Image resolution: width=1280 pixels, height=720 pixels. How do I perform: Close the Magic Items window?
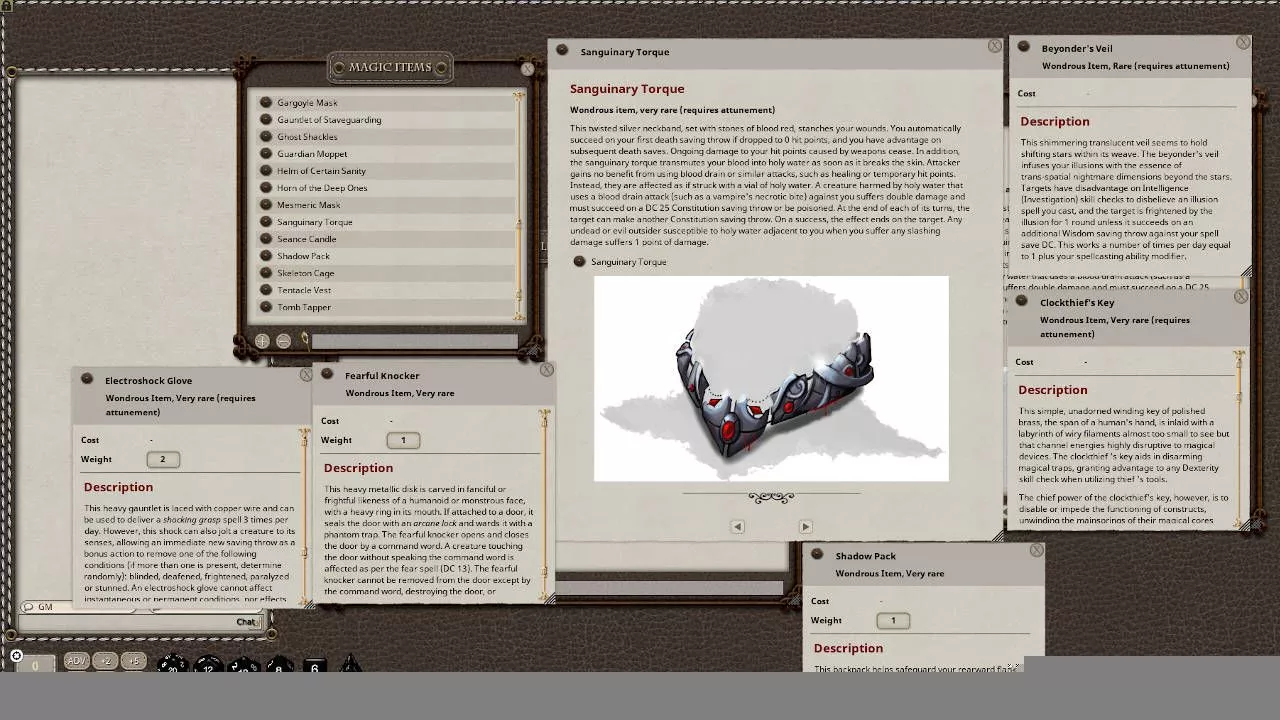point(528,69)
